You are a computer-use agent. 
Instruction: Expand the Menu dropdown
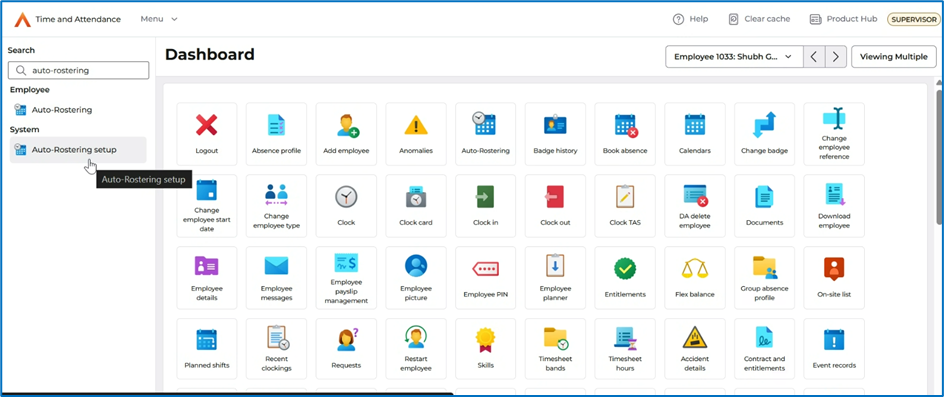coord(159,19)
